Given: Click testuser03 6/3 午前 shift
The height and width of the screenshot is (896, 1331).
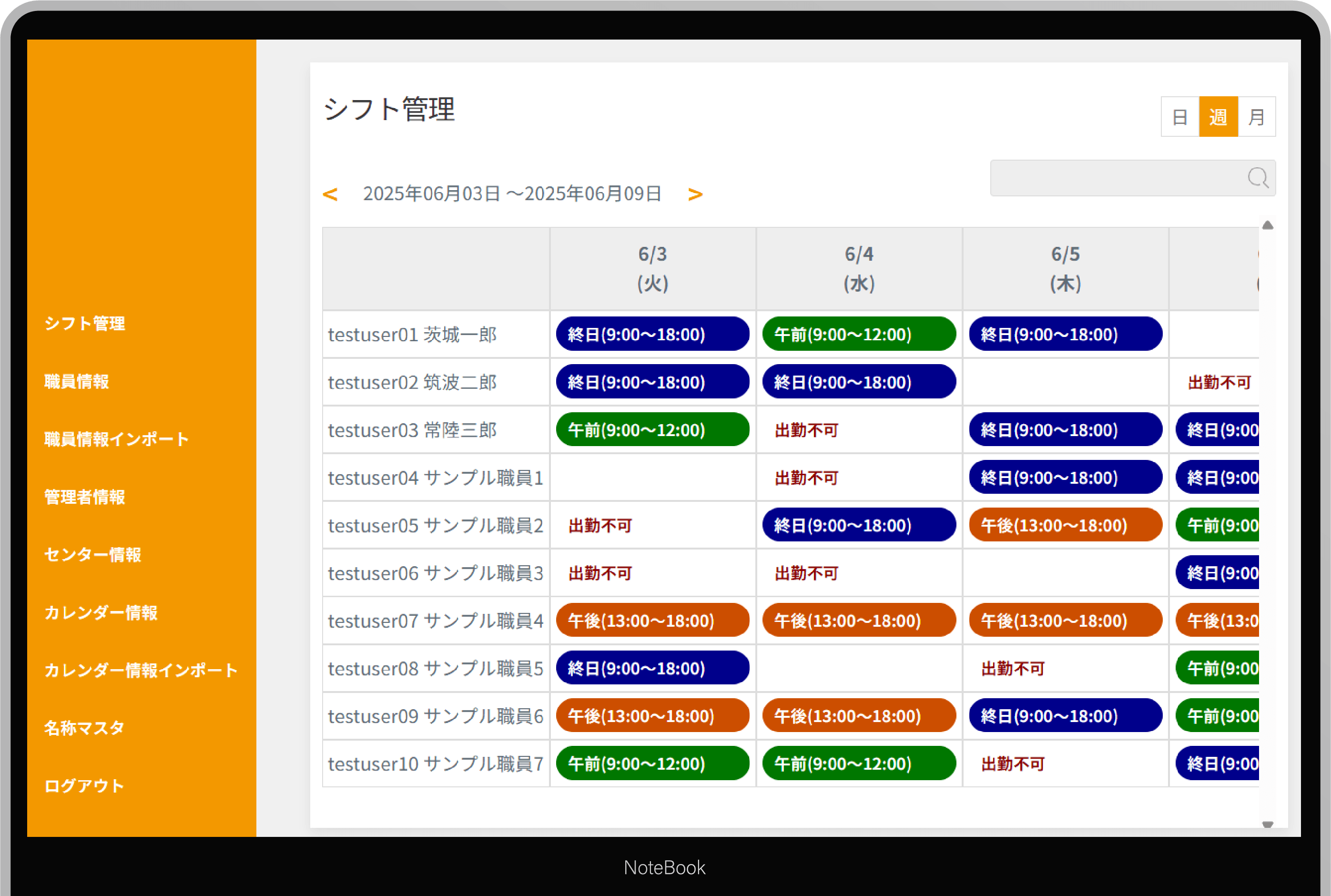Looking at the screenshot, I should pyautogui.click(x=652, y=430).
